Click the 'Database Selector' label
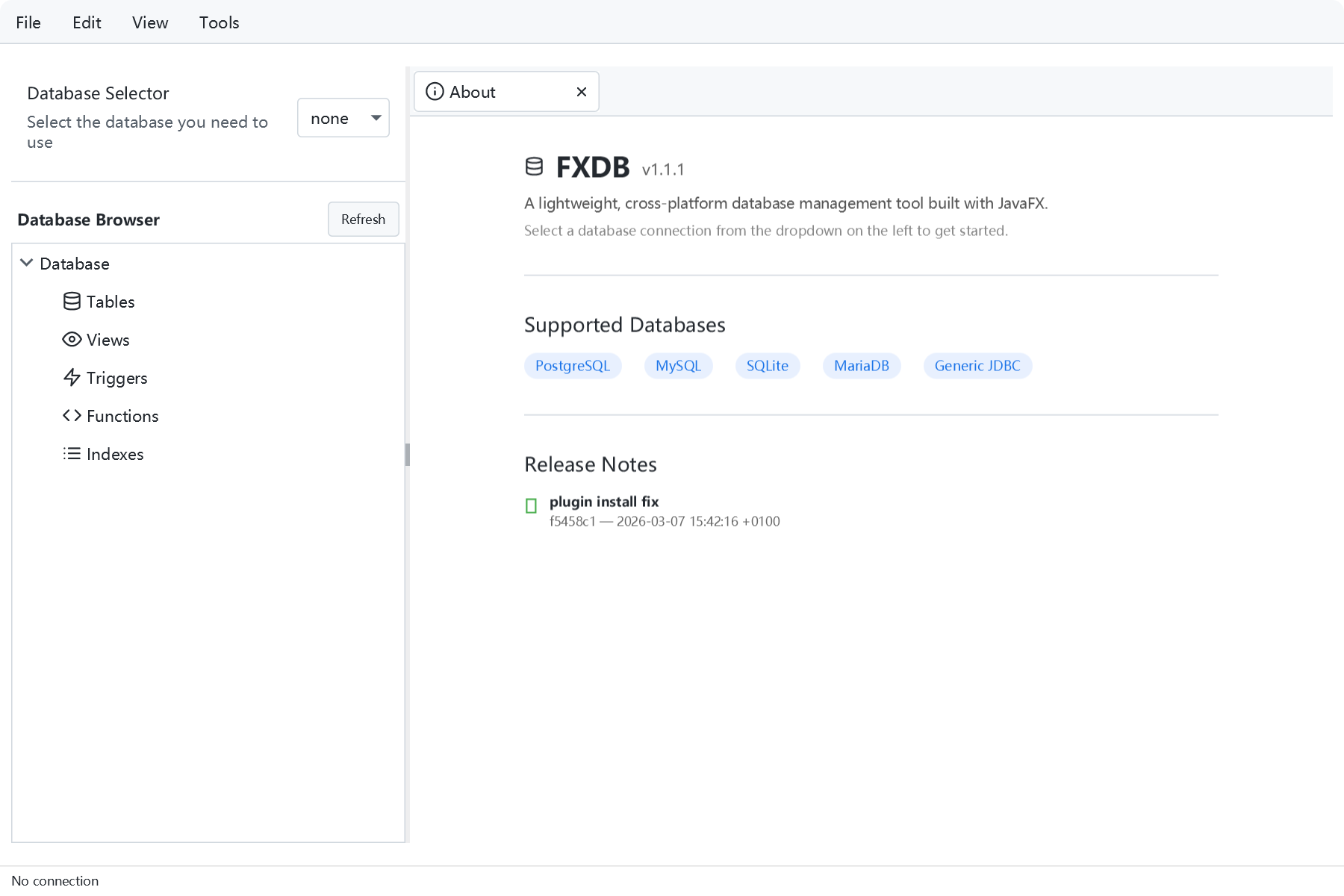Screen dimensions: 1344x896 (98, 93)
